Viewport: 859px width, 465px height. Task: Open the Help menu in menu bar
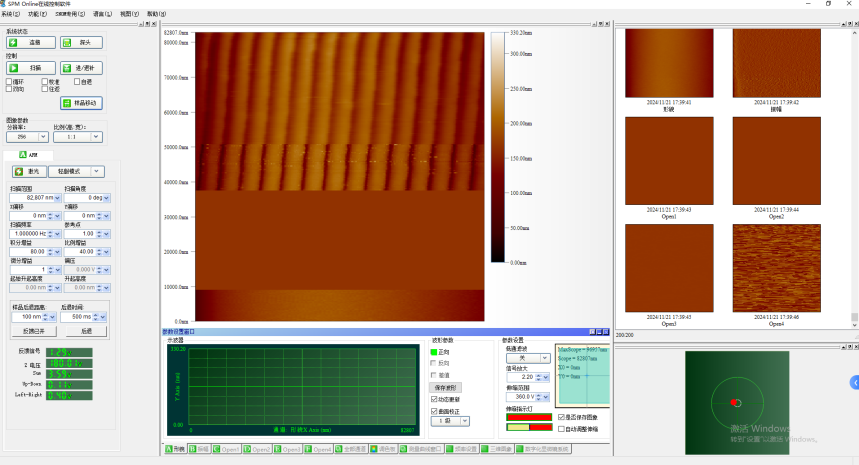click(156, 14)
